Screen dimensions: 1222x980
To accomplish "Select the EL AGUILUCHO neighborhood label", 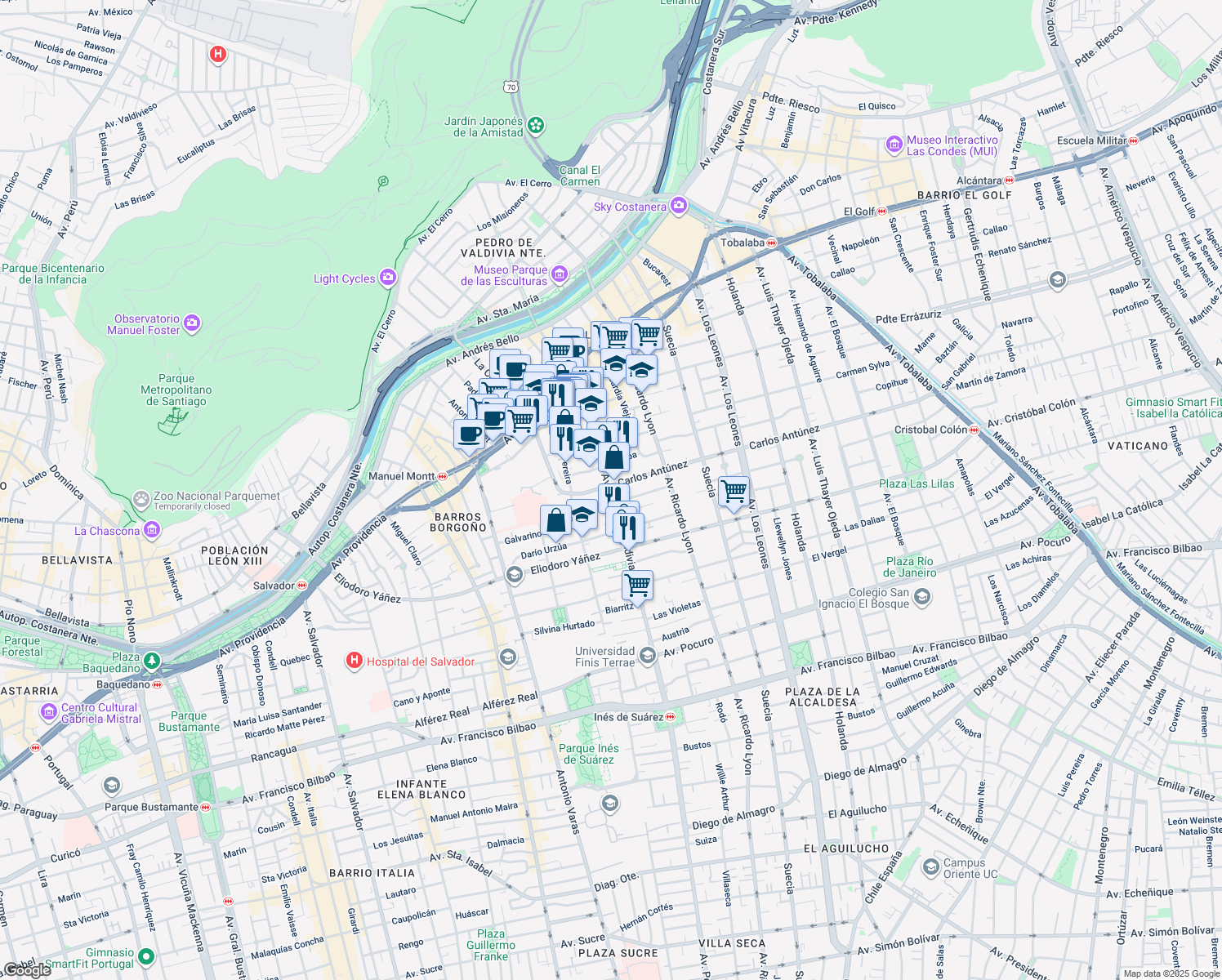I will pyautogui.click(x=846, y=849).
